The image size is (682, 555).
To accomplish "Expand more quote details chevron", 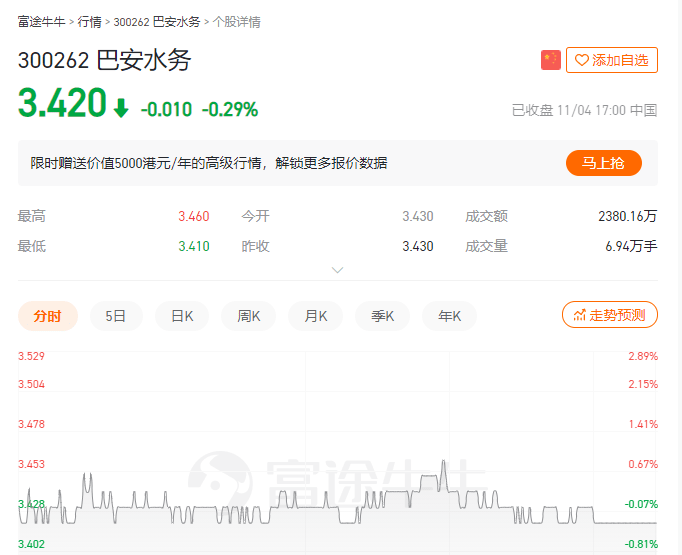I will (338, 270).
